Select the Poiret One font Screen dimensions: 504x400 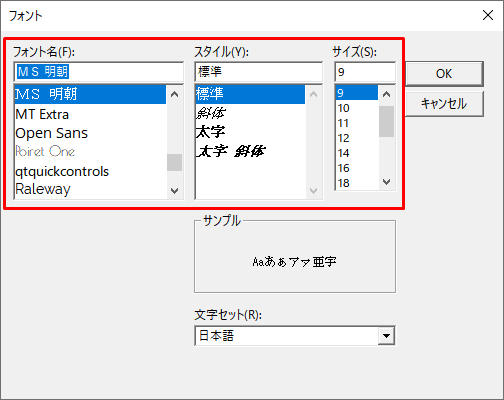click(90, 152)
